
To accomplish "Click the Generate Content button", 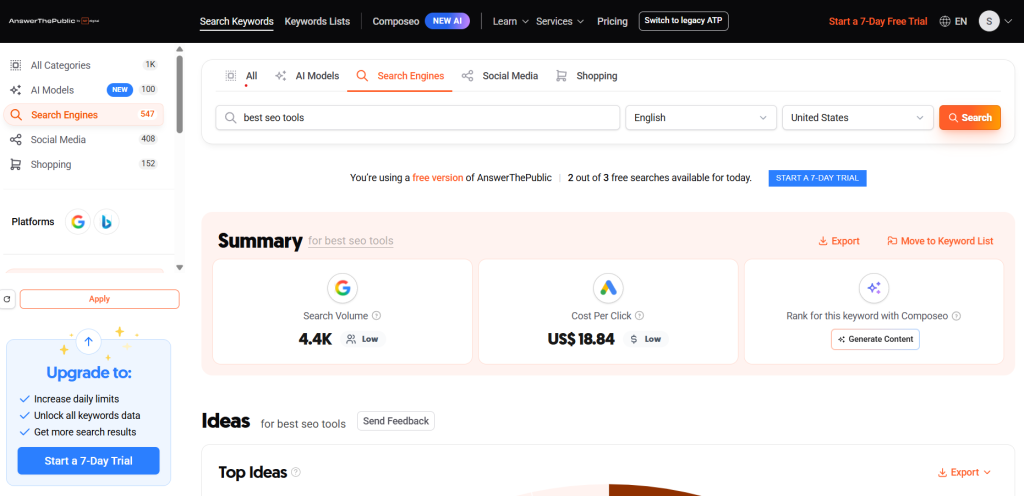I will tap(875, 339).
